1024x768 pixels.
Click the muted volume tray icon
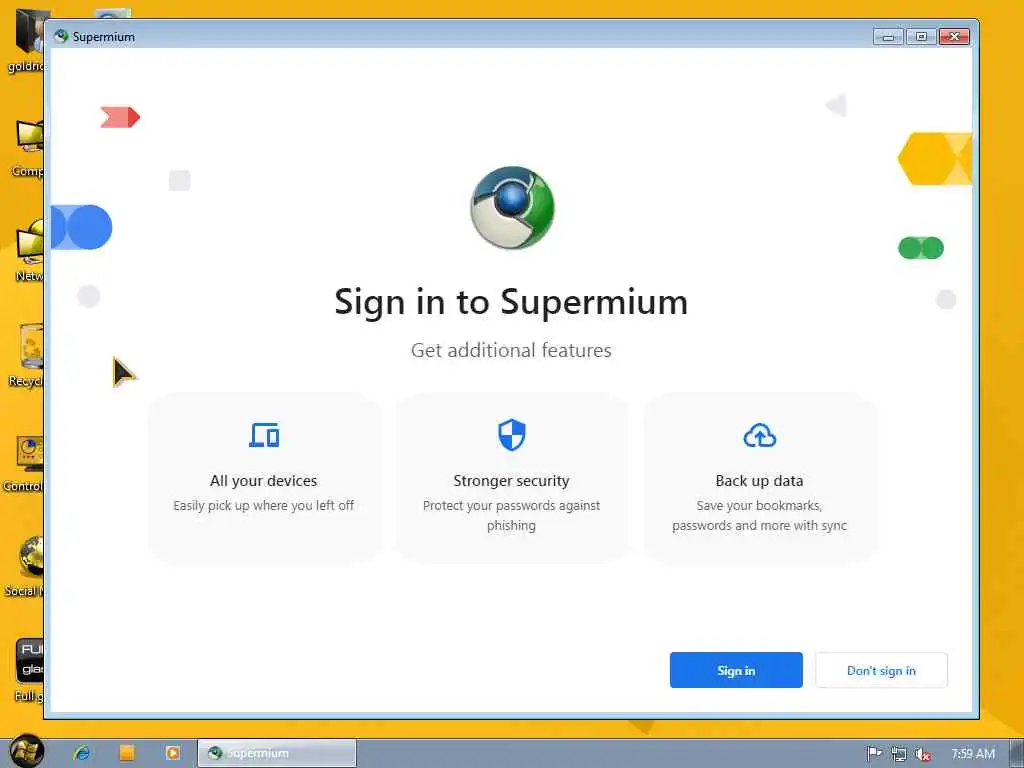click(x=923, y=754)
